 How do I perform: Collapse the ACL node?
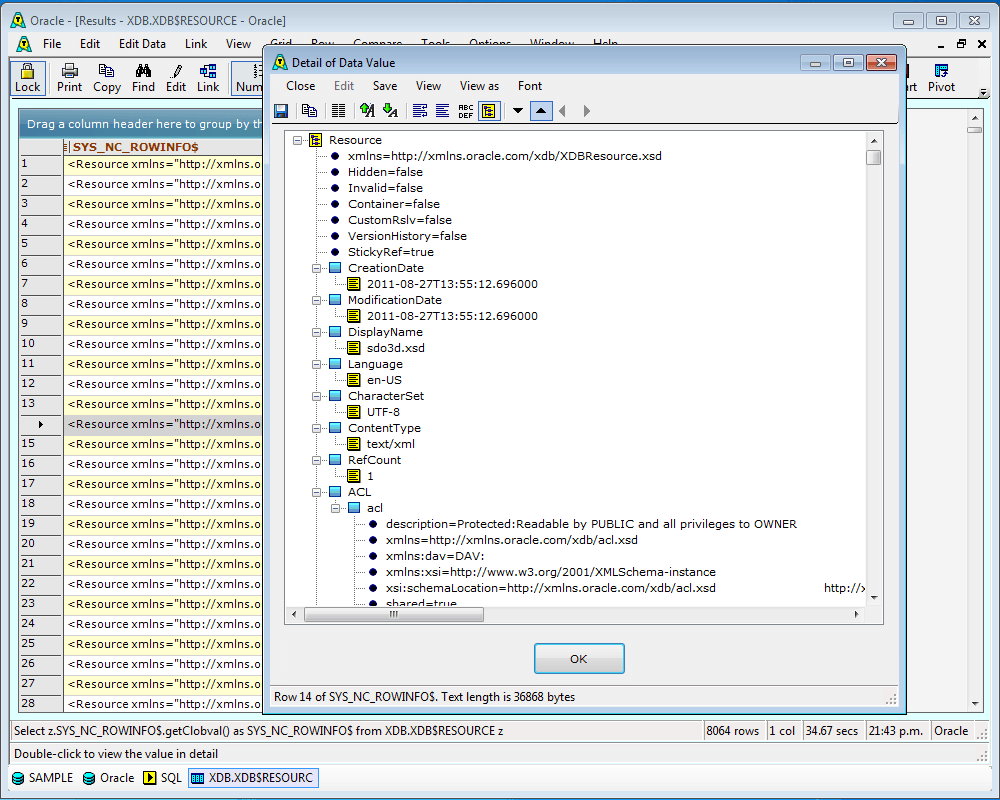coord(316,493)
